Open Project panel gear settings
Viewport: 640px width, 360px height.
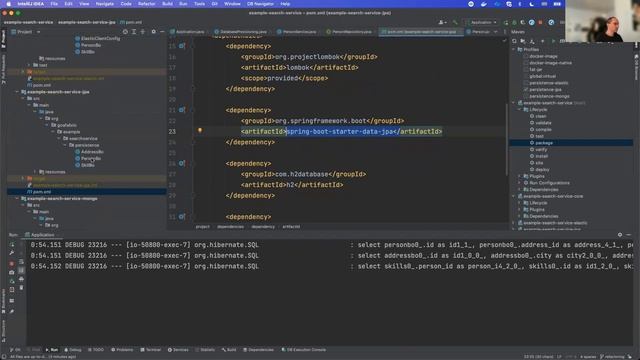pyautogui.click(x=153, y=31)
